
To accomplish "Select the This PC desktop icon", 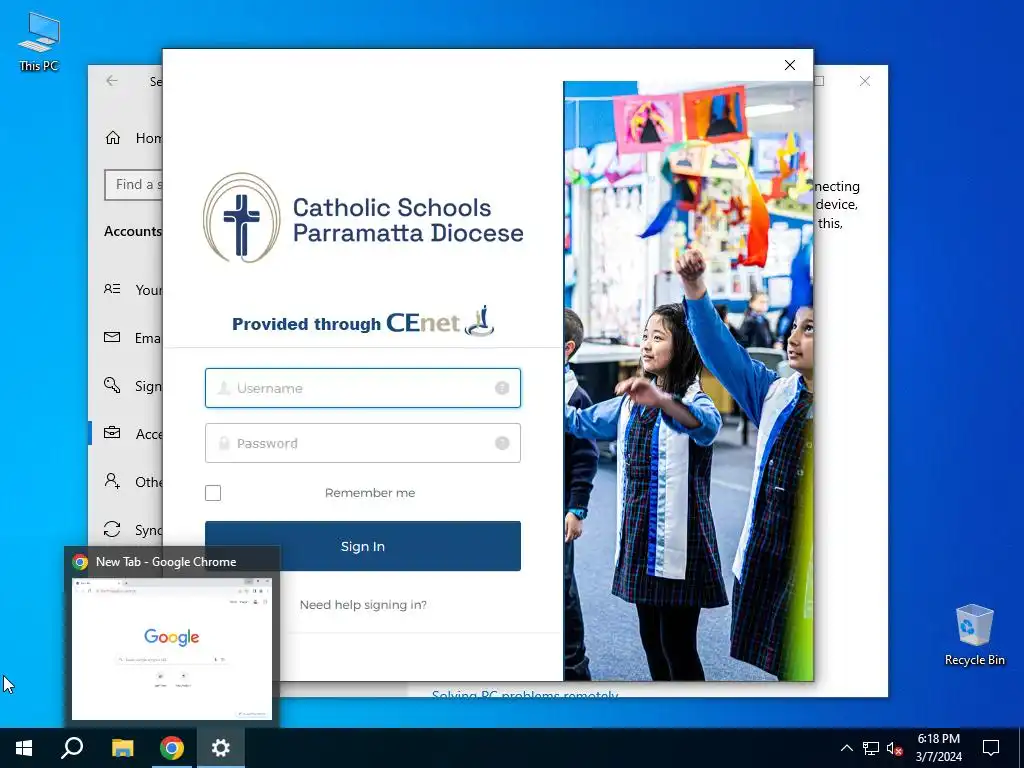I will (39, 41).
